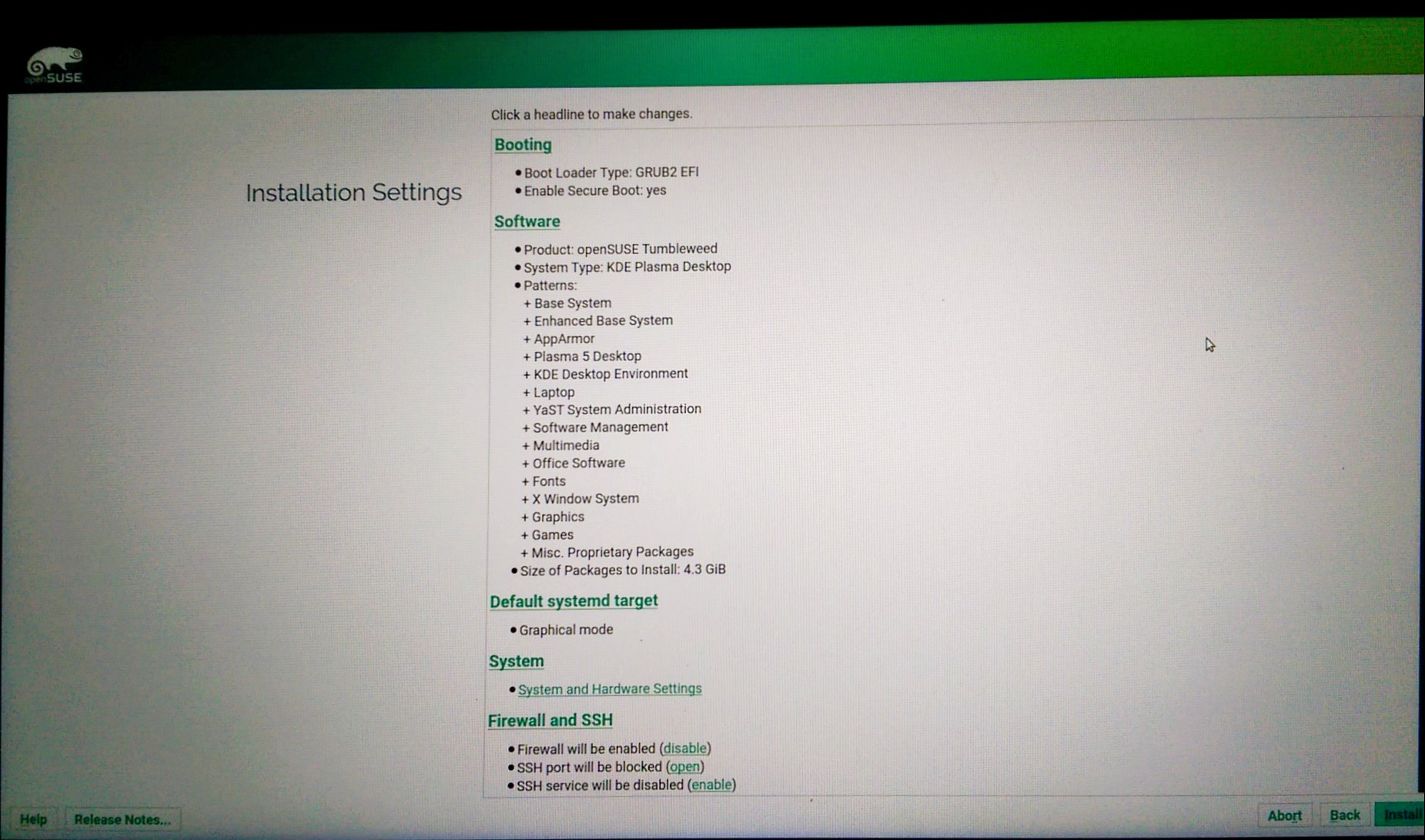Image resolution: width=1425 pixels, height=840 pixels.
Task: Click the '+ YaST System Administration' entry
Action: point(612,410)
